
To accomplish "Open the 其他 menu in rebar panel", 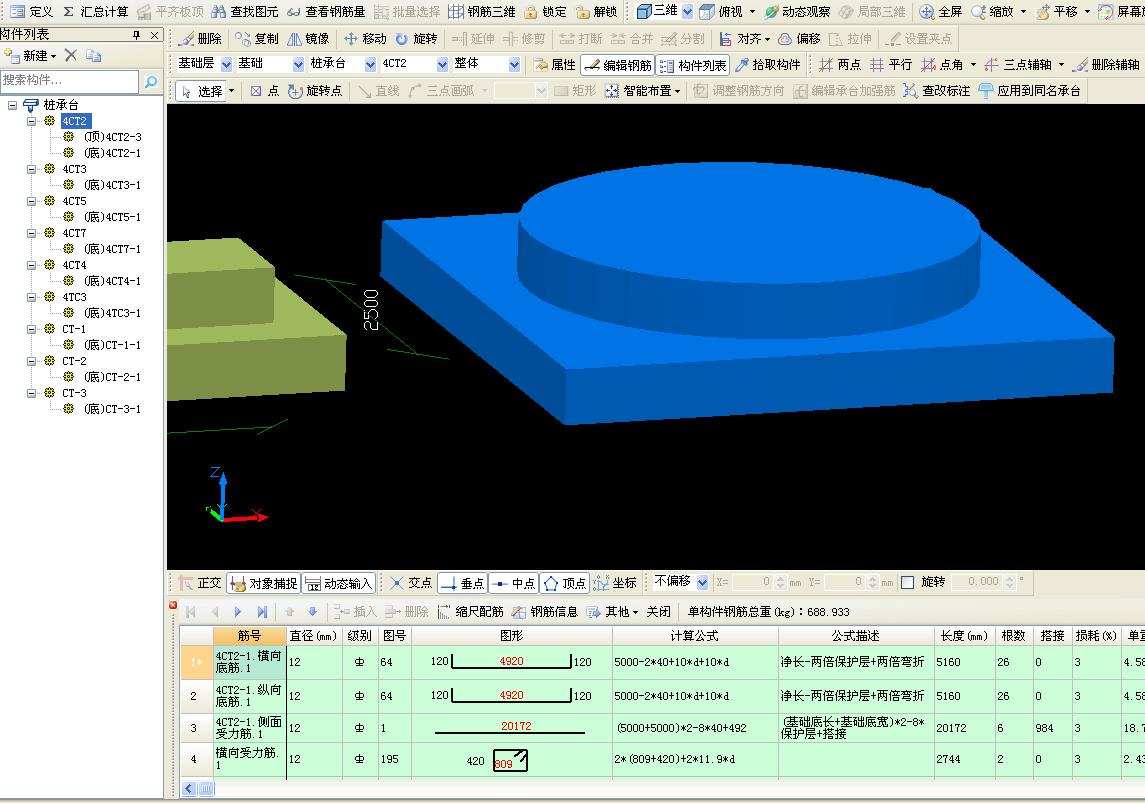I will coord(612,612).
